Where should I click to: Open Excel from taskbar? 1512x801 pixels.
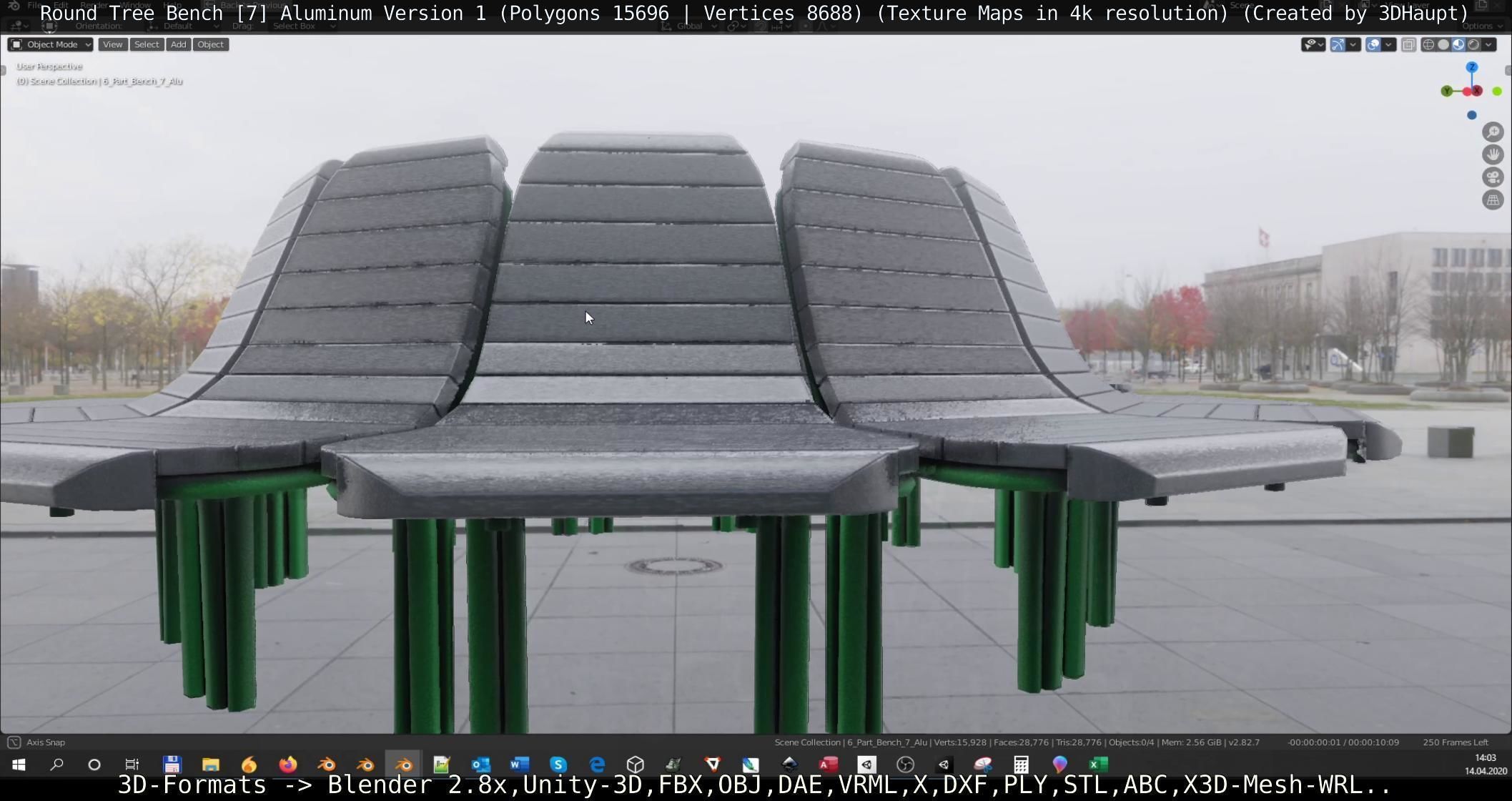tap(1098, 765)
